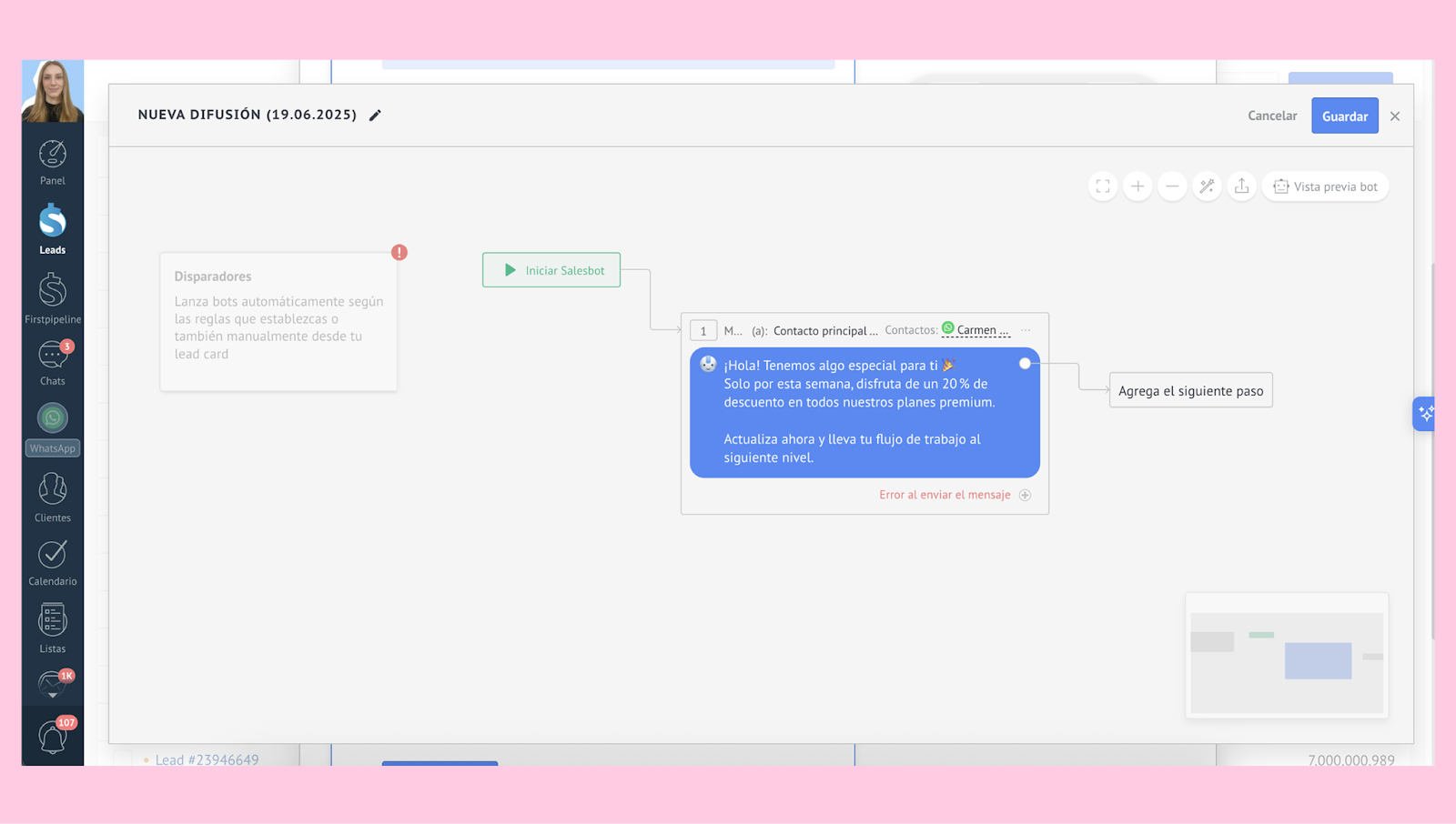Image resolution: width=1456 pixels, height=824 pixels.
Task: Click the pencil icon to rename broadcast
Action: click(x=375, y=116)
